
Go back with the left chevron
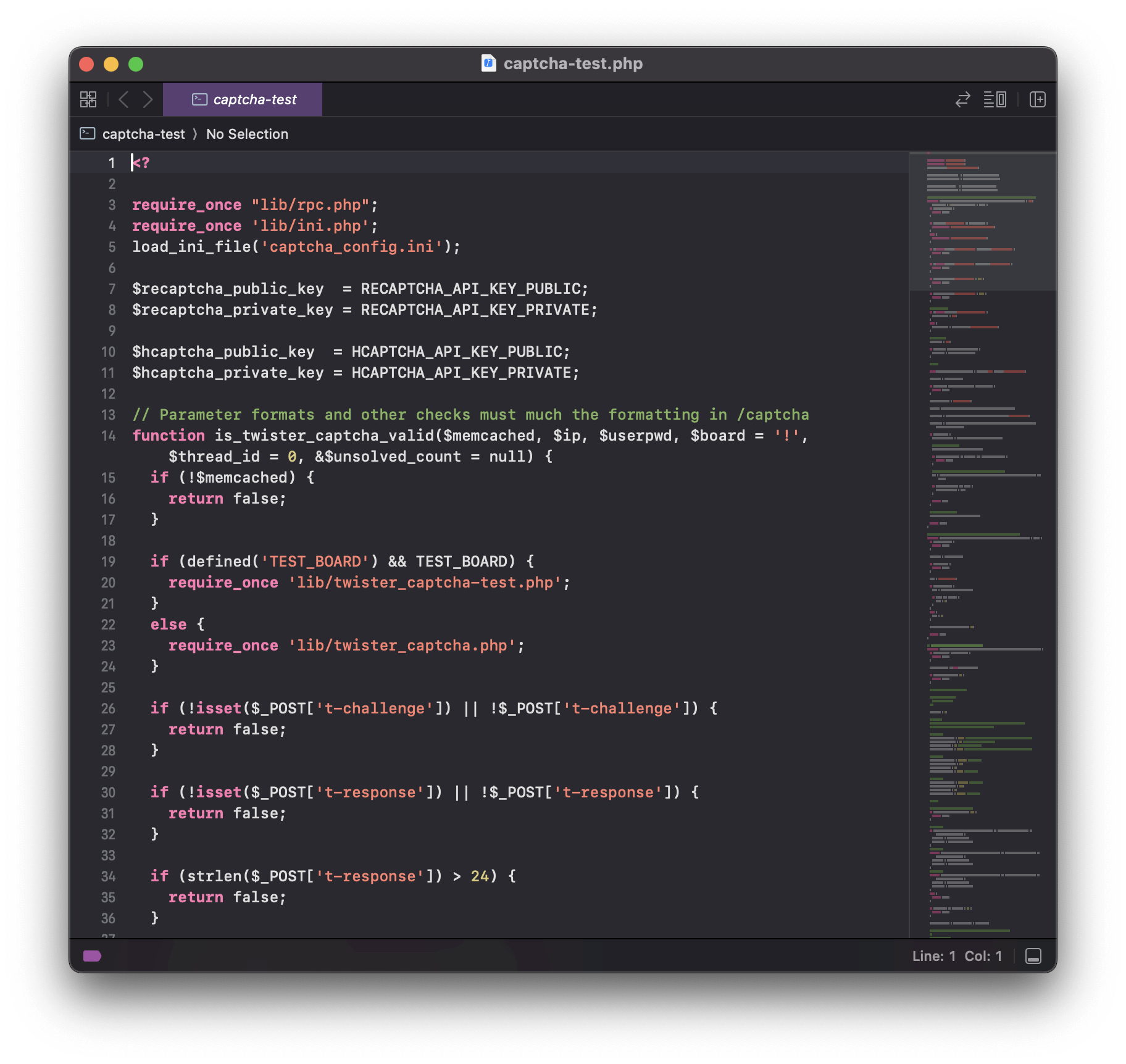[x=123, y=99]
